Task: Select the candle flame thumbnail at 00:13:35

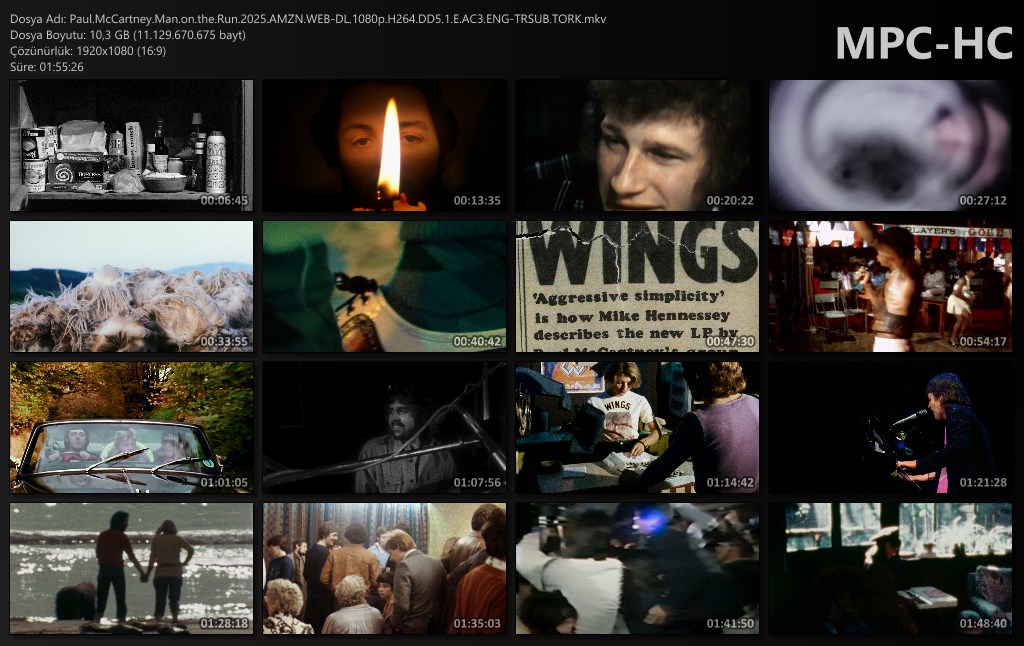Action: tap(384, 145)
